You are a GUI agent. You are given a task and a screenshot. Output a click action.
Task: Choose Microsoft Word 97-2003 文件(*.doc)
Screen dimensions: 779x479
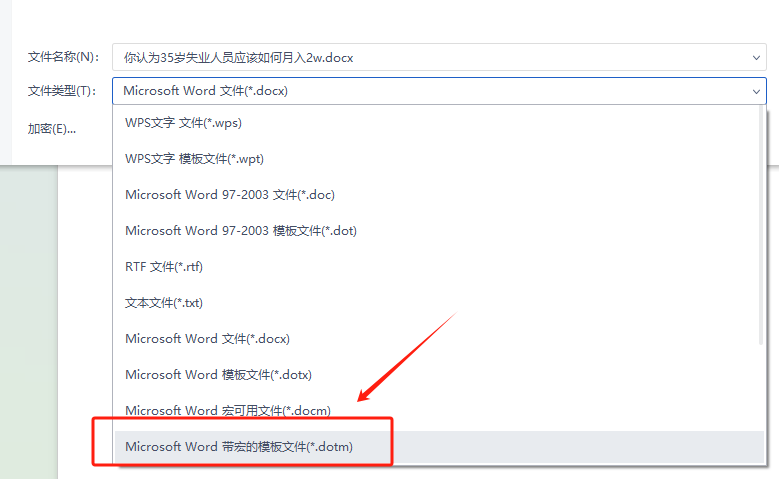(437, 195)
